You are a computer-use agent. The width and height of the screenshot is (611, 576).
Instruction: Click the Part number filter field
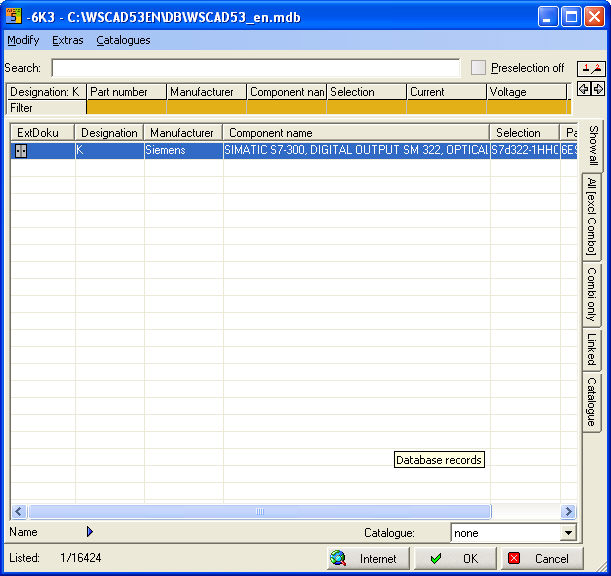click(126, 107)
